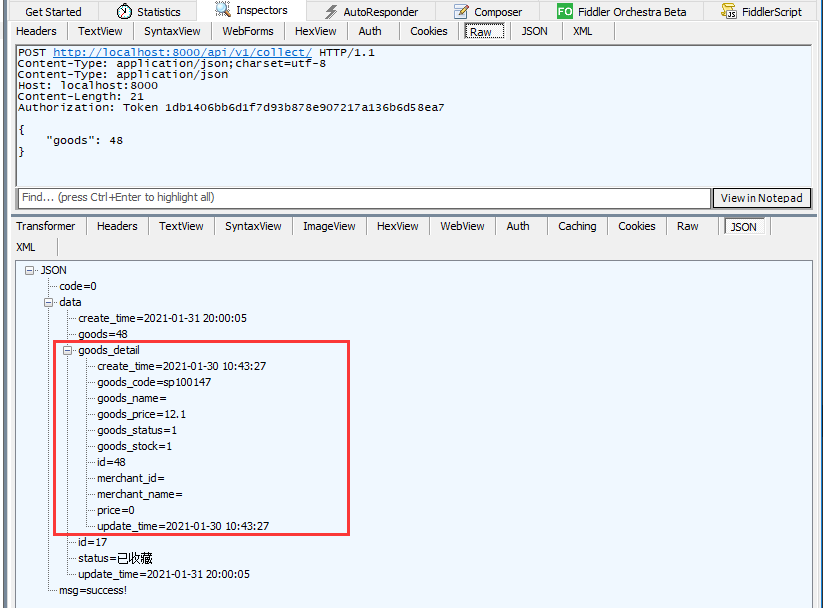Focus the Find search field

[364, 197]
